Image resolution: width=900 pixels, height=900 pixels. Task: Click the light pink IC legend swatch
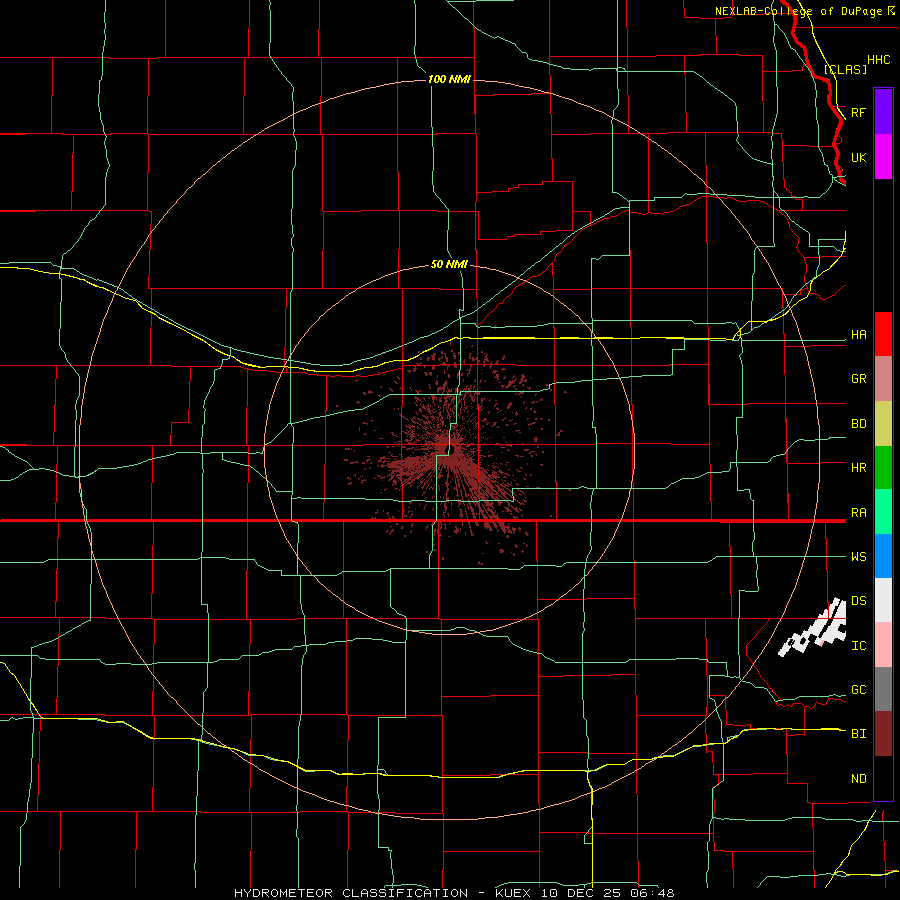point(883,645)
